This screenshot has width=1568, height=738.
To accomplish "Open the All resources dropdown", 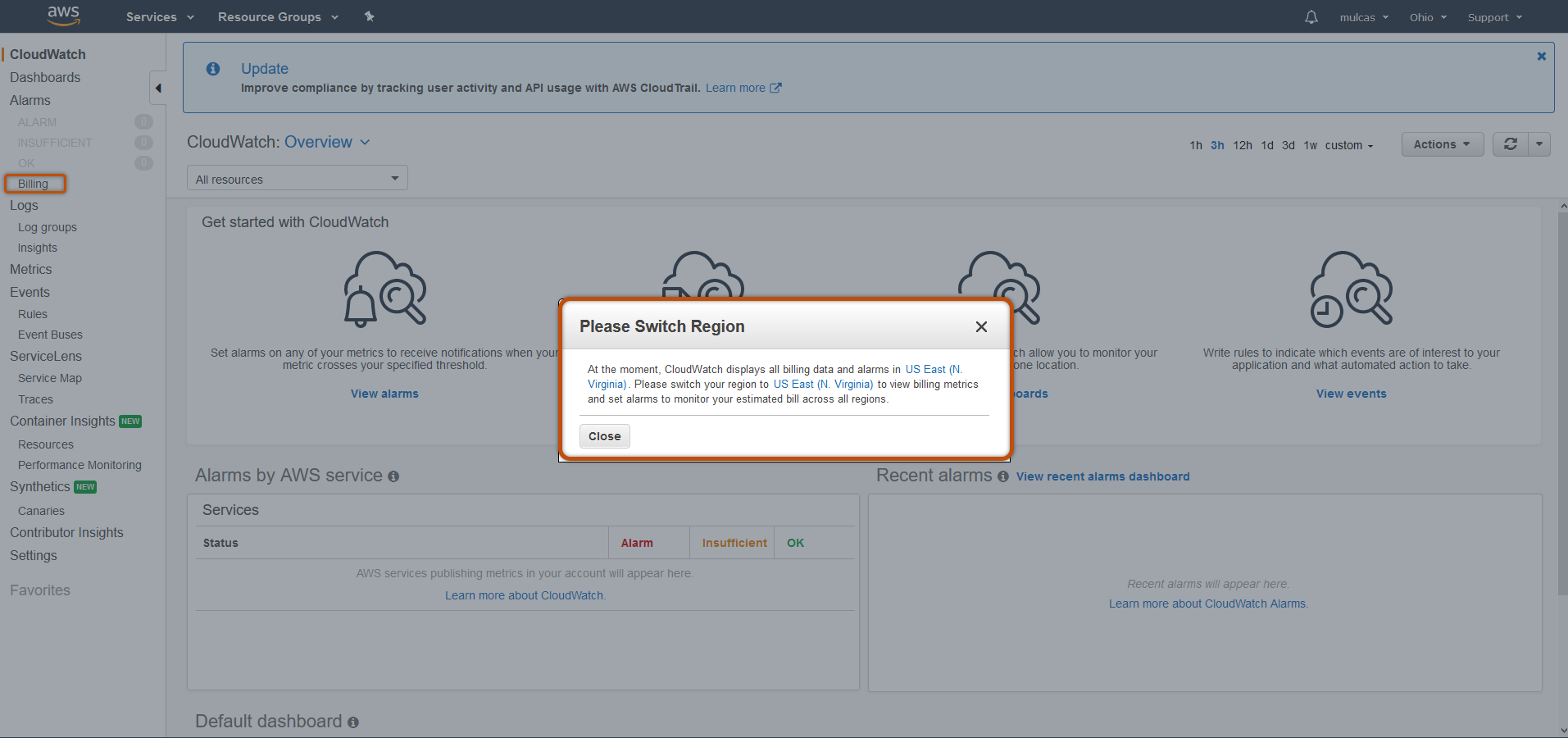I will click(297, 179).
